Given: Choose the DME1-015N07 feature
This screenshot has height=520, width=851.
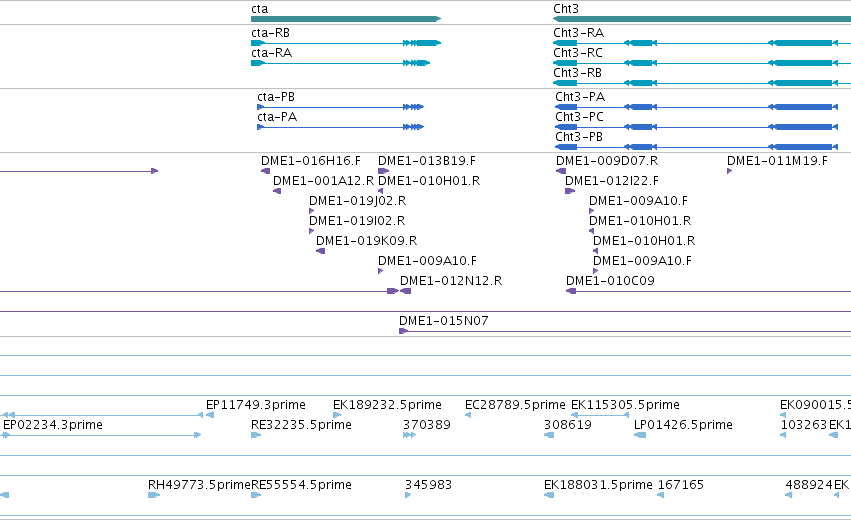Looking at the screenshot, I should (443, 321).
